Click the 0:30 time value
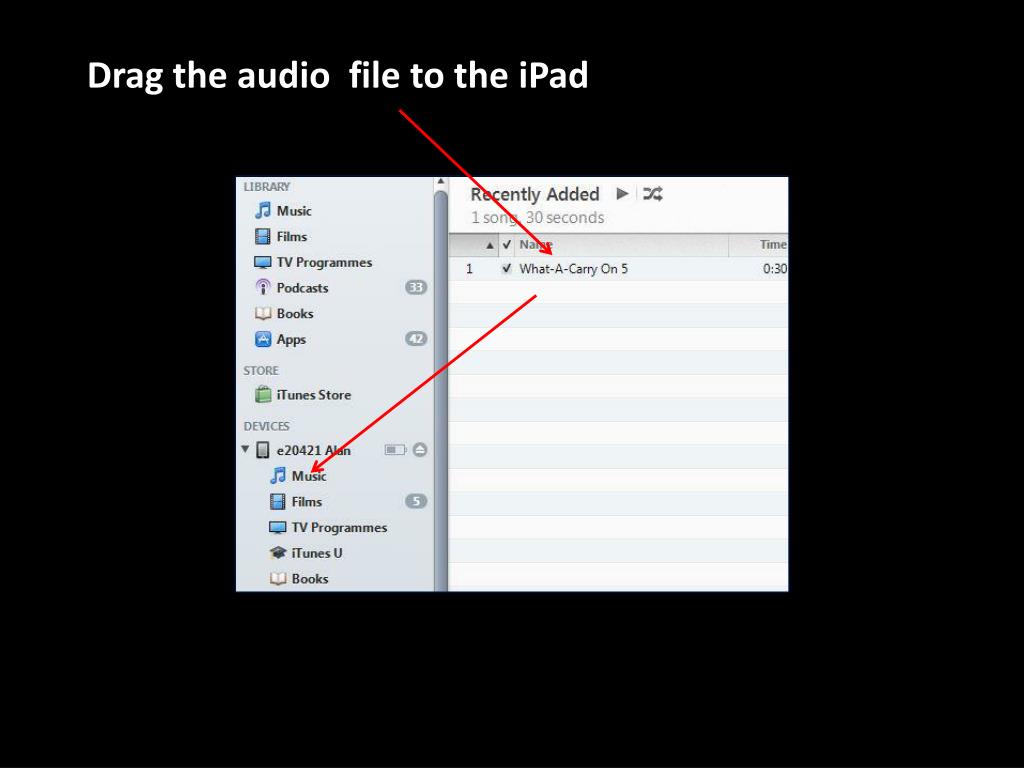Viewport: 1024px width, 768px height. [x=775, y=269]
